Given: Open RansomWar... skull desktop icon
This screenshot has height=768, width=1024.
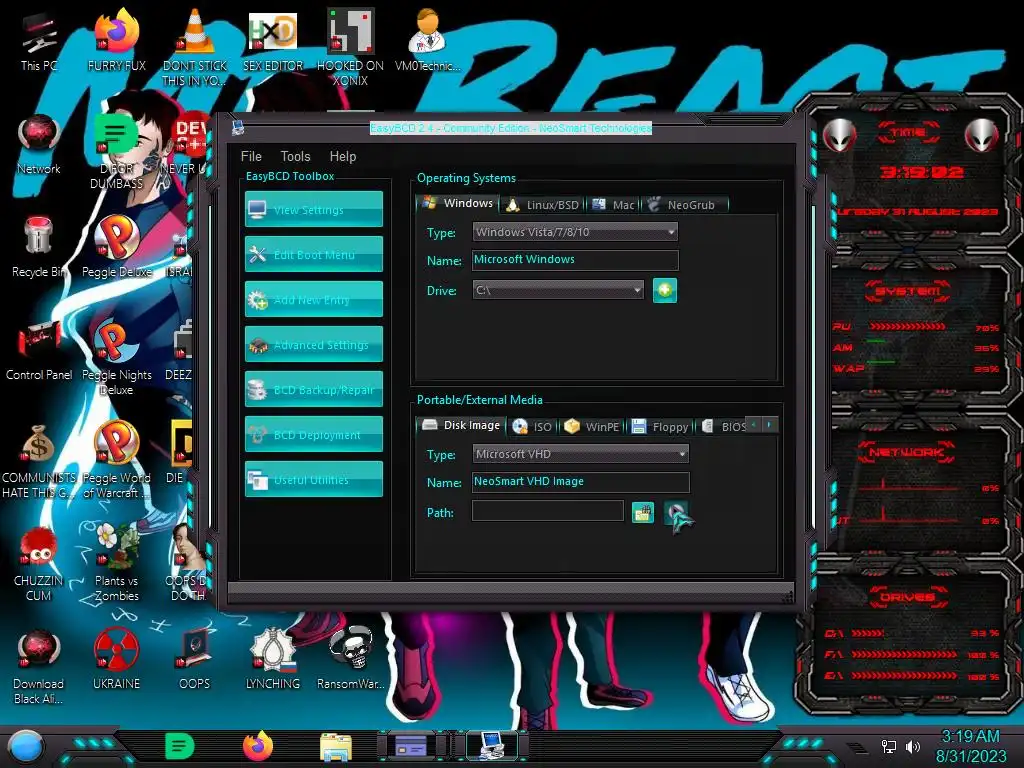Looking at the screenshot, I should pos(351,658).
